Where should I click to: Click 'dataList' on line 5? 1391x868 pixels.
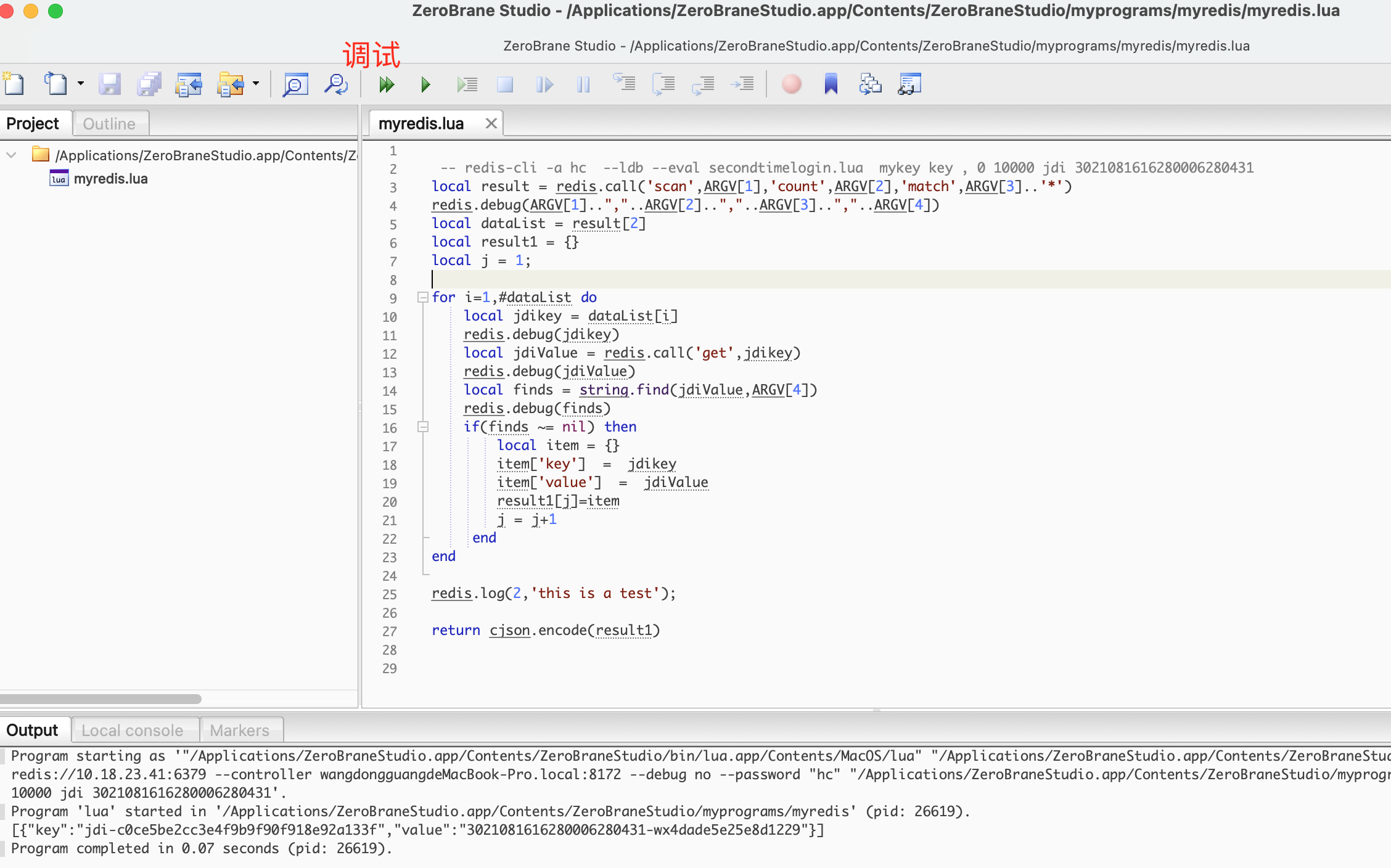tap(513, 223)
